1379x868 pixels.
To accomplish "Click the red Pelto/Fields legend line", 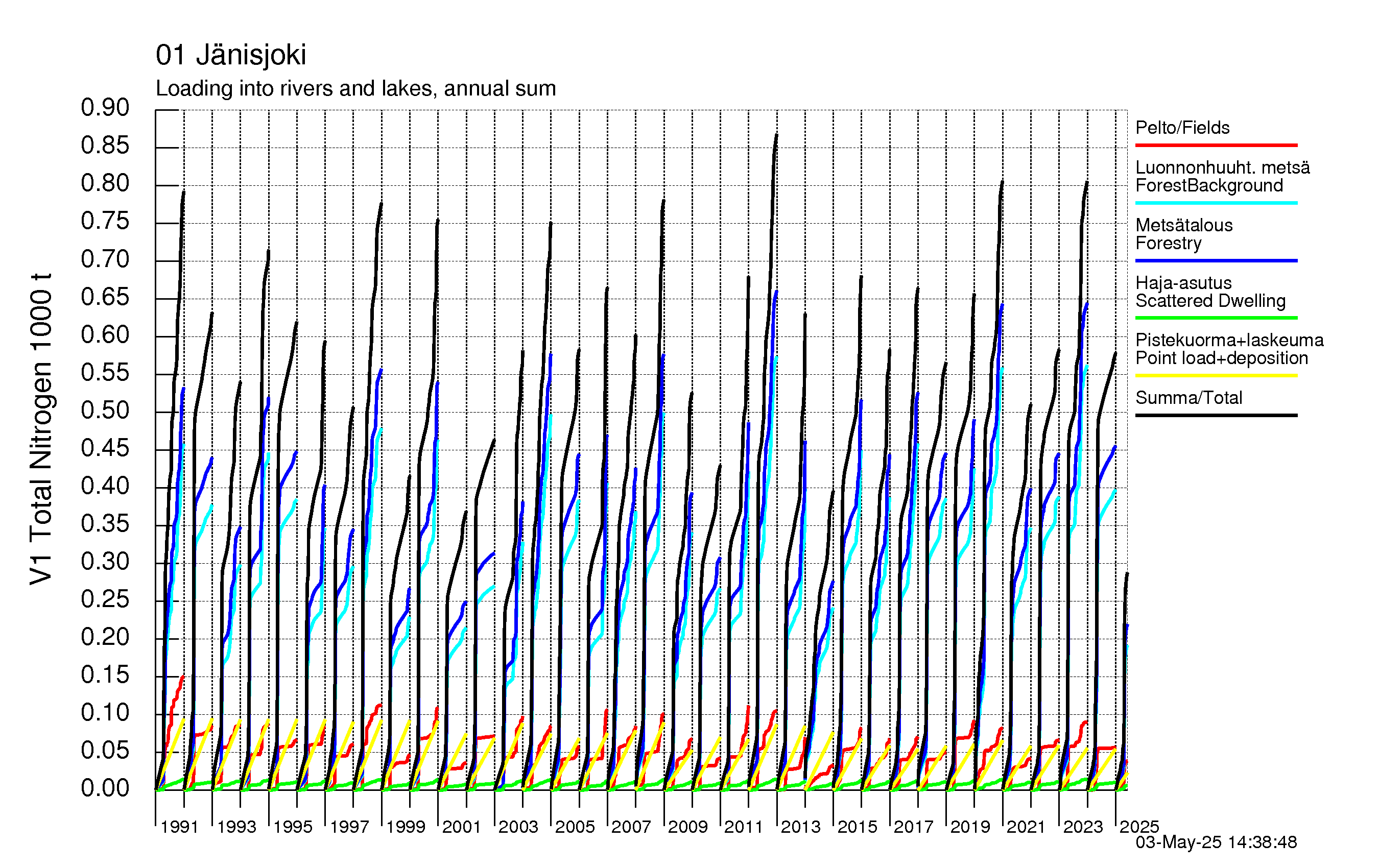I will (1217, 146).
